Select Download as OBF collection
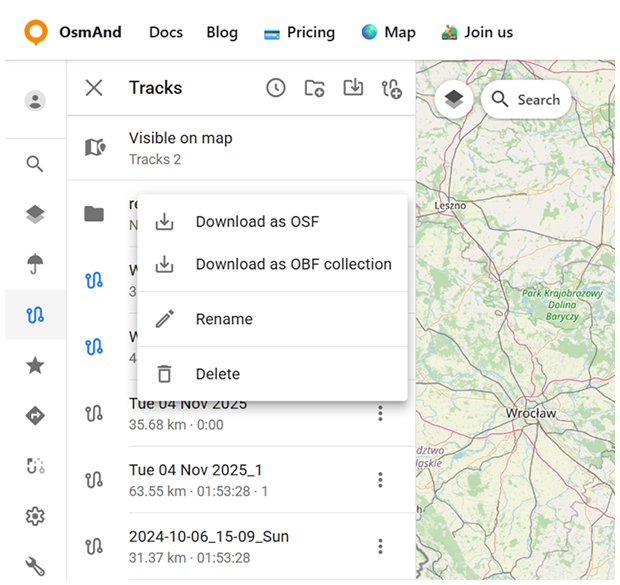The width and height of the screenshot is (620, 585). pos(293,265)
